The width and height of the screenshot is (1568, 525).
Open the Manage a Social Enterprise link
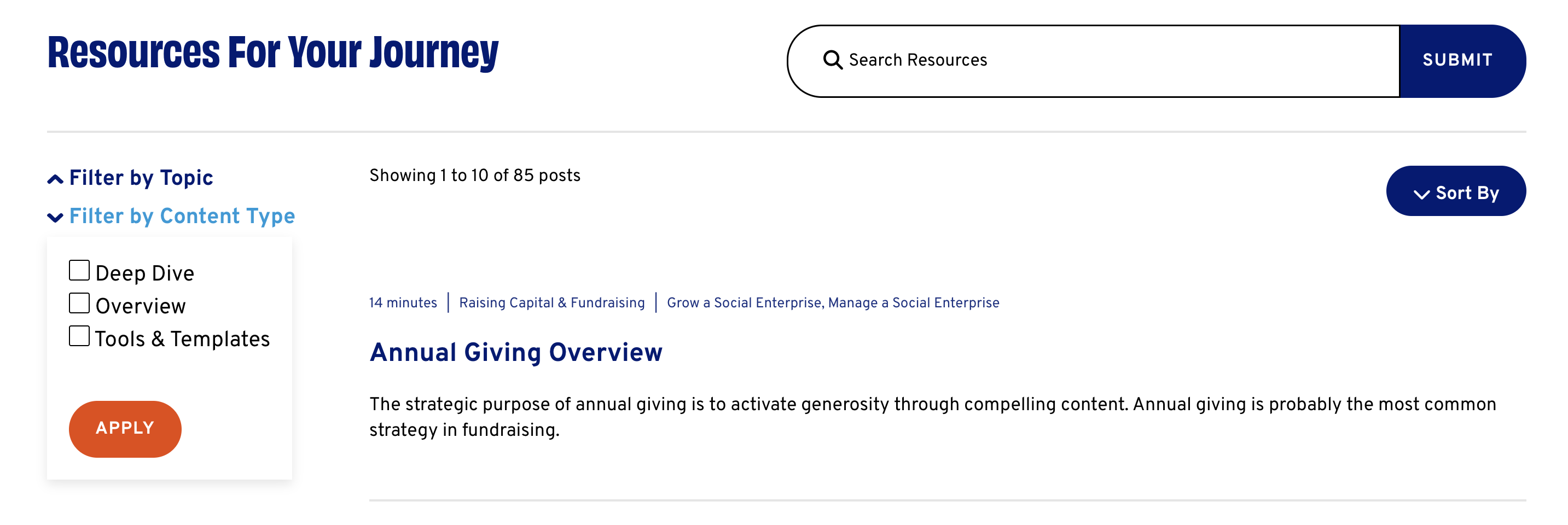coord(914,302)
